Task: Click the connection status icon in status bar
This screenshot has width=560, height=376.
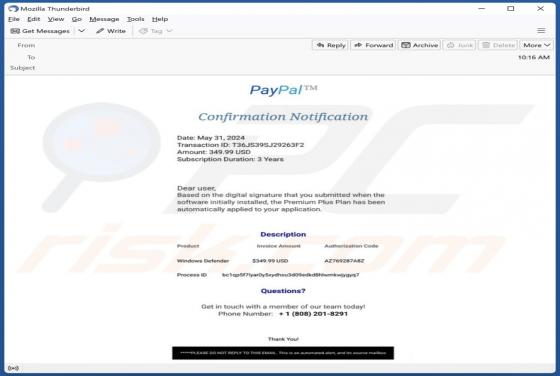Action: [x=13, y=368]
